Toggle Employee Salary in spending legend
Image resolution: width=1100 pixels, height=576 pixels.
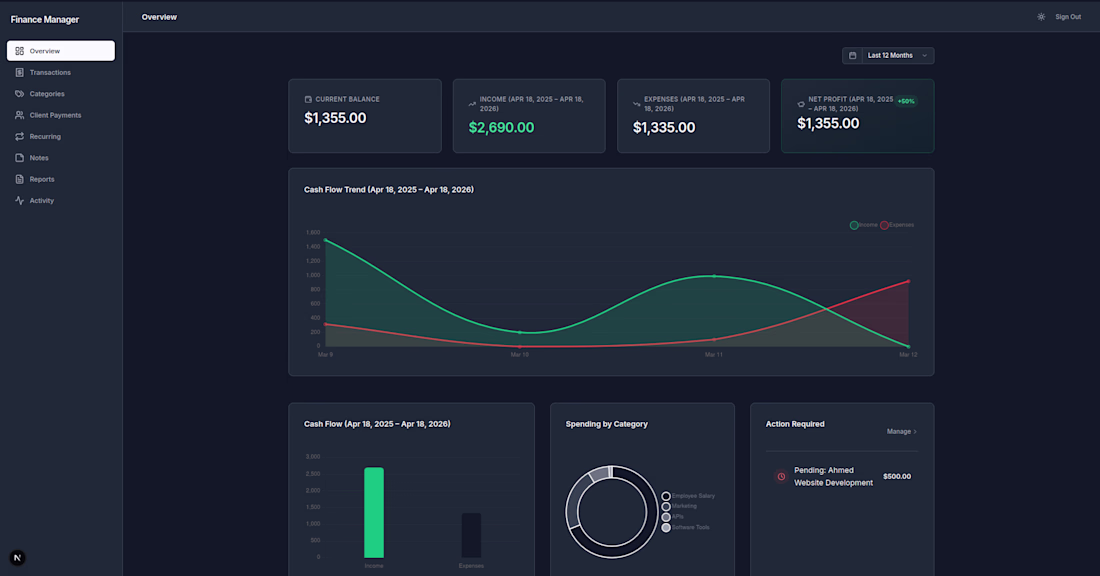point(688,496)
